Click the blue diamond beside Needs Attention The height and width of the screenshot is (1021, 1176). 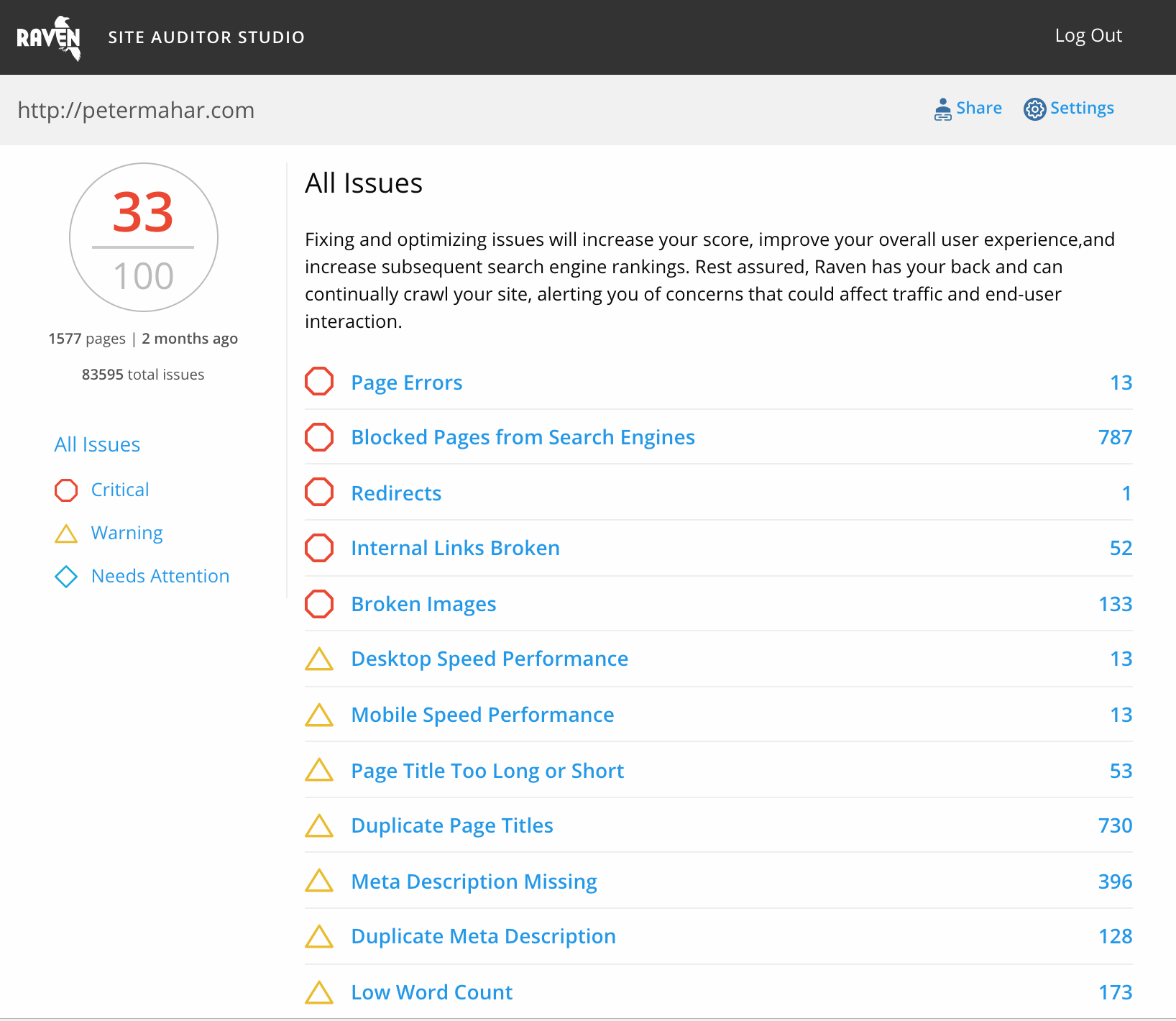(66, 577)
